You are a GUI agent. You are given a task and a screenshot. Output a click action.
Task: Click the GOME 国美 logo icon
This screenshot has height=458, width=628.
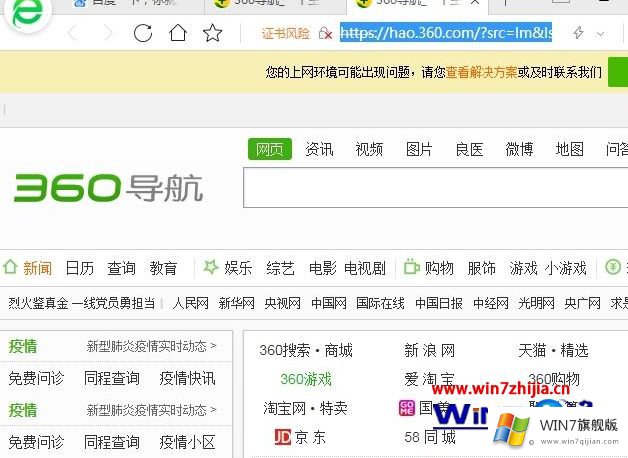(x=407, y=408)
